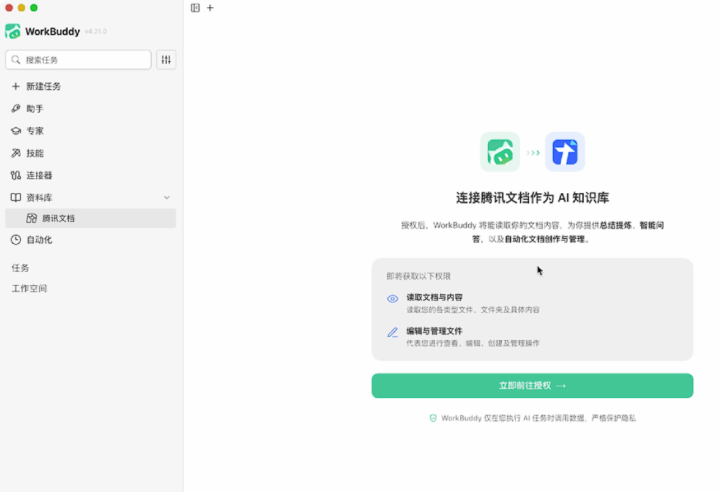Click the heading 连接腾讯文档作为 AI 知识库

532,198
